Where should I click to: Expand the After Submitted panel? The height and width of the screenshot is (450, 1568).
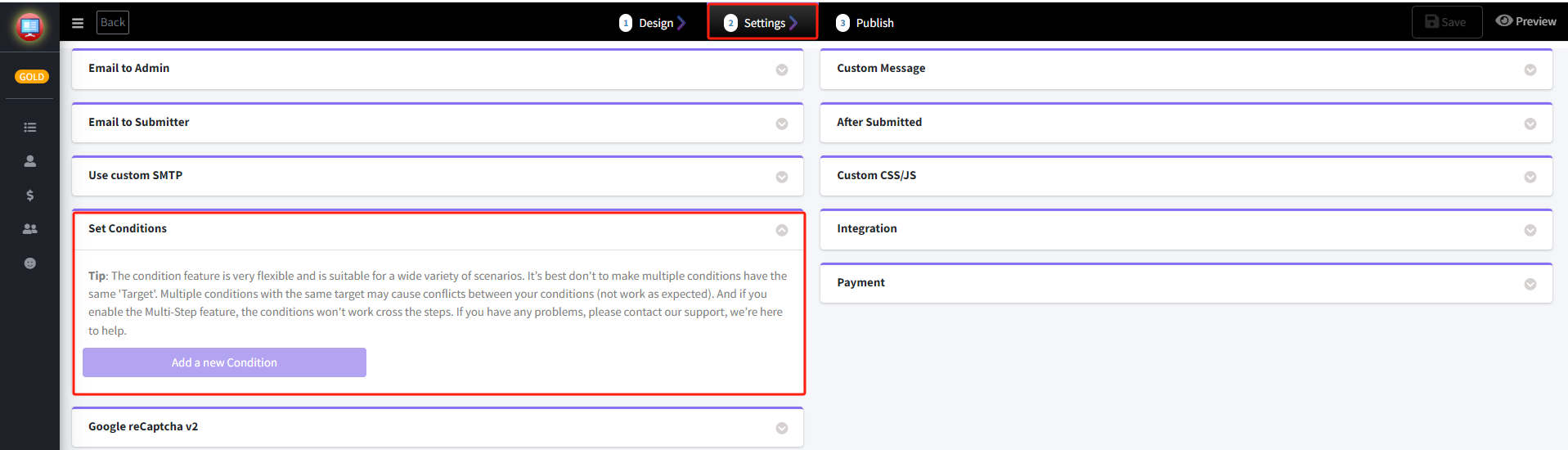coord(1530,124)
